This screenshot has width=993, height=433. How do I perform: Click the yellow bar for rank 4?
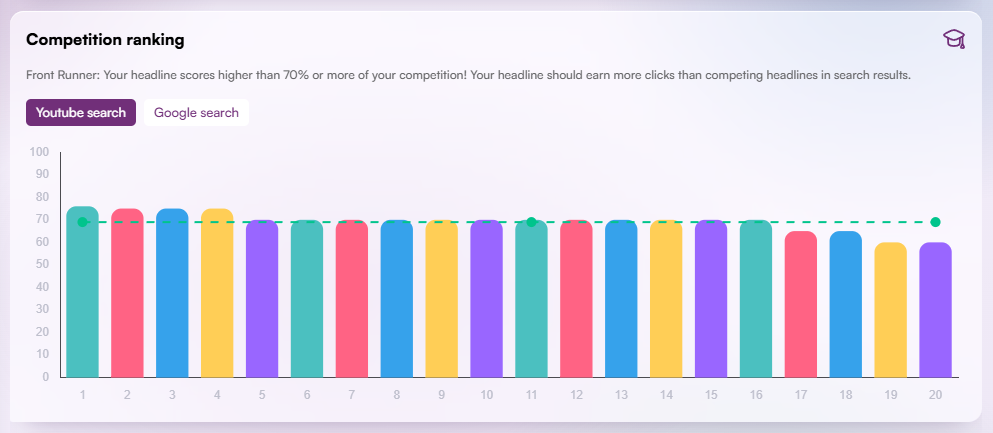(217, 293)
